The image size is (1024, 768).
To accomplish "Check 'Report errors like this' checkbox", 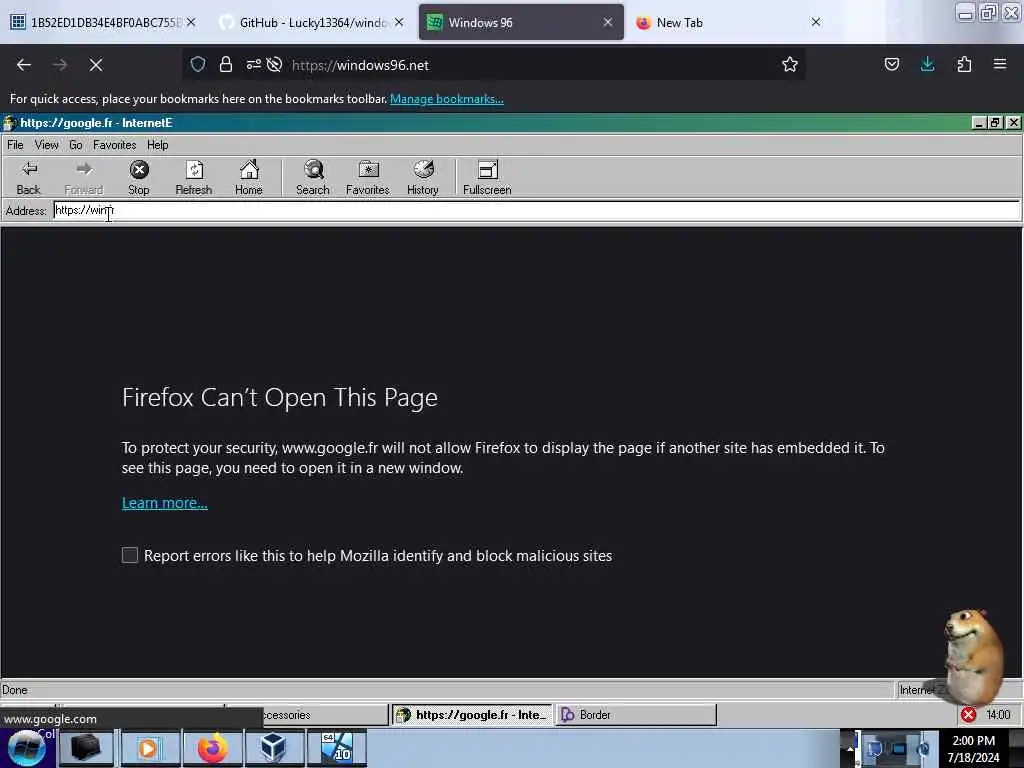I will (x=130, y=555).
